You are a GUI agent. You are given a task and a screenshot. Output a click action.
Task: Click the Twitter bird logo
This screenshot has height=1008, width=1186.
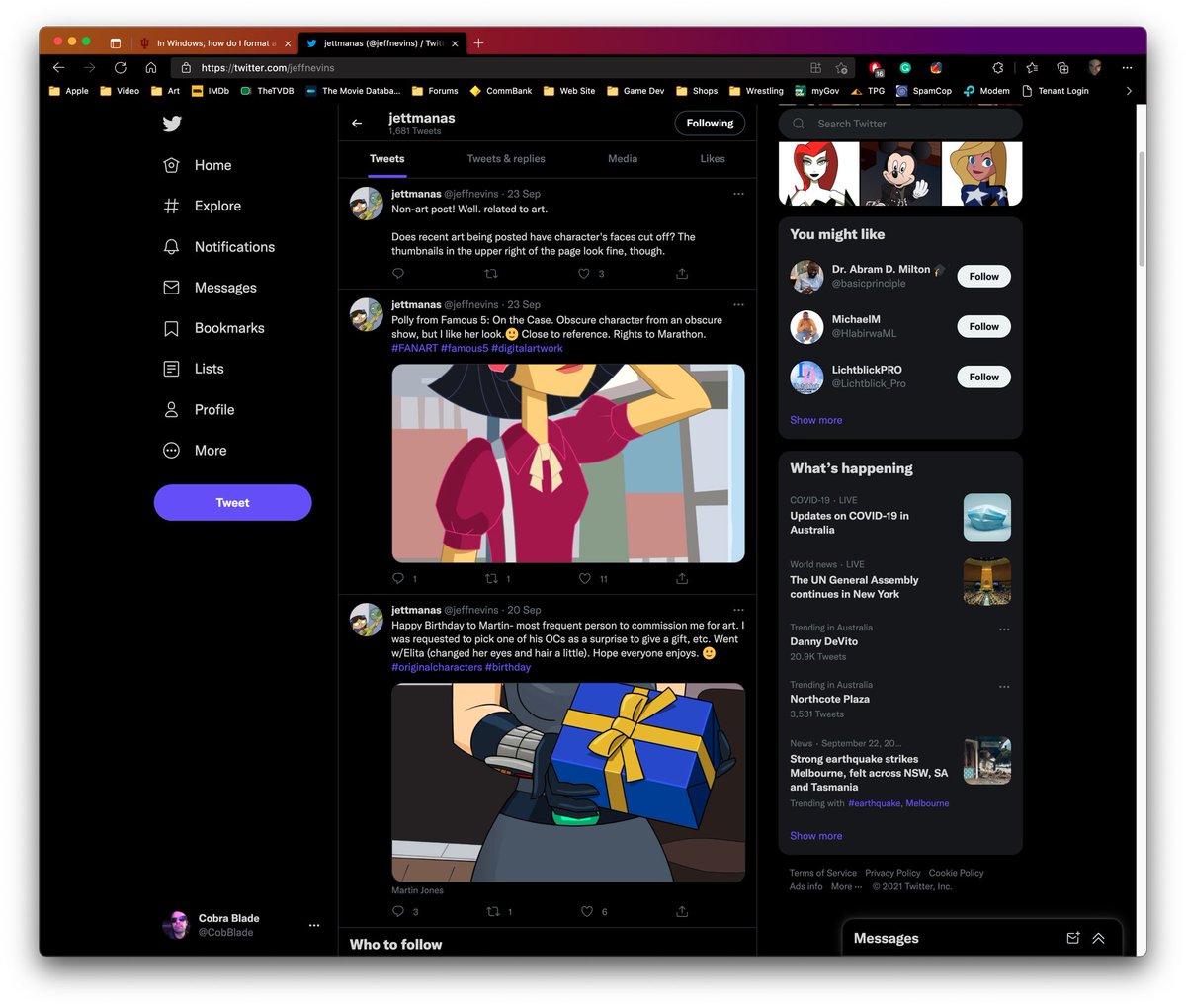click(172, 124)
